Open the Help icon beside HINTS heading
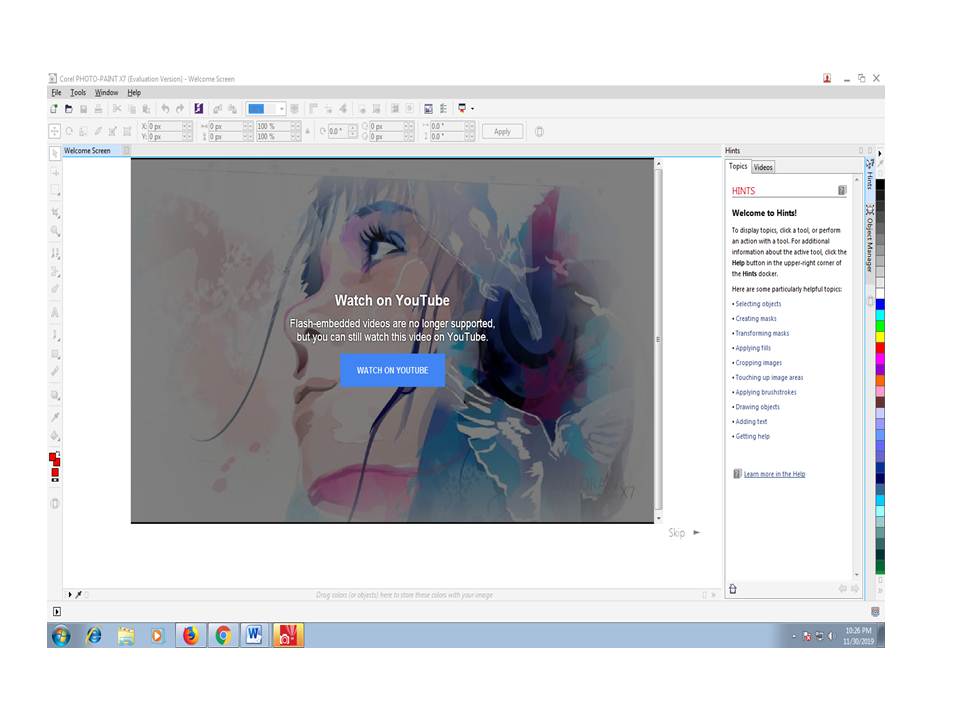Viewport: 960px width, 720px height. [842, 190]
